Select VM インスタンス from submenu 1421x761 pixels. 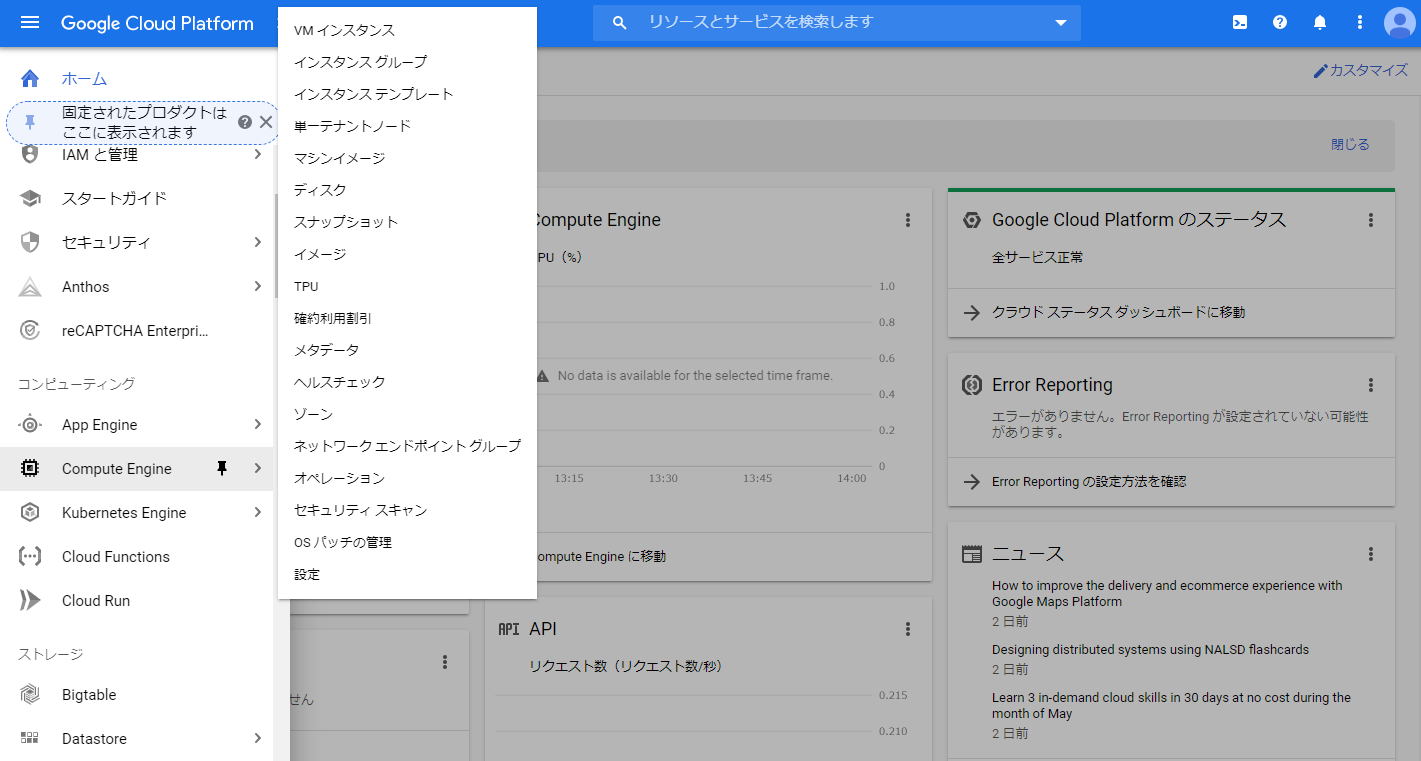click(407, 31)
